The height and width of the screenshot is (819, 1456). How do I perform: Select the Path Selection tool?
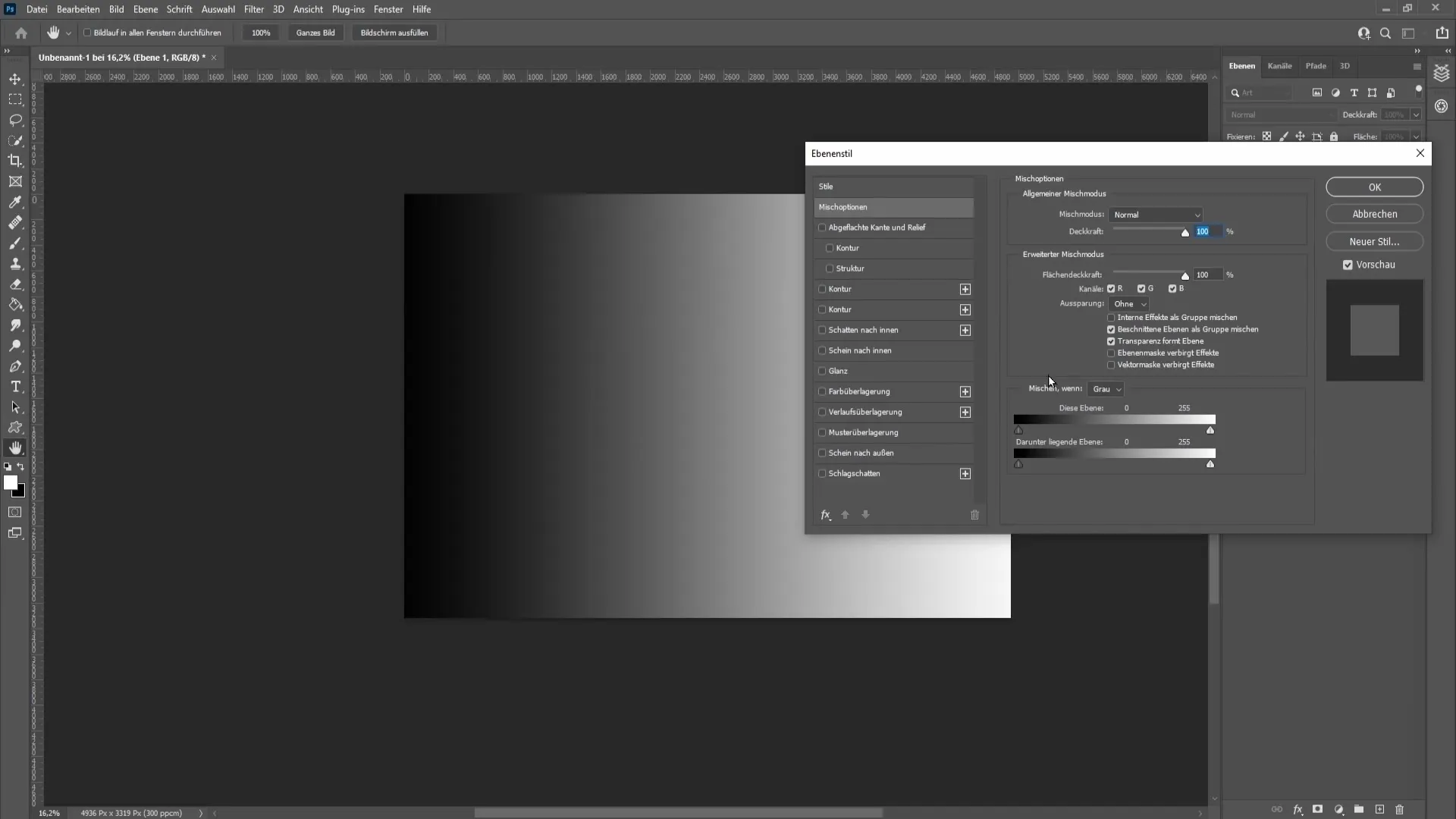pyautogui.click(x=15, y=407)
